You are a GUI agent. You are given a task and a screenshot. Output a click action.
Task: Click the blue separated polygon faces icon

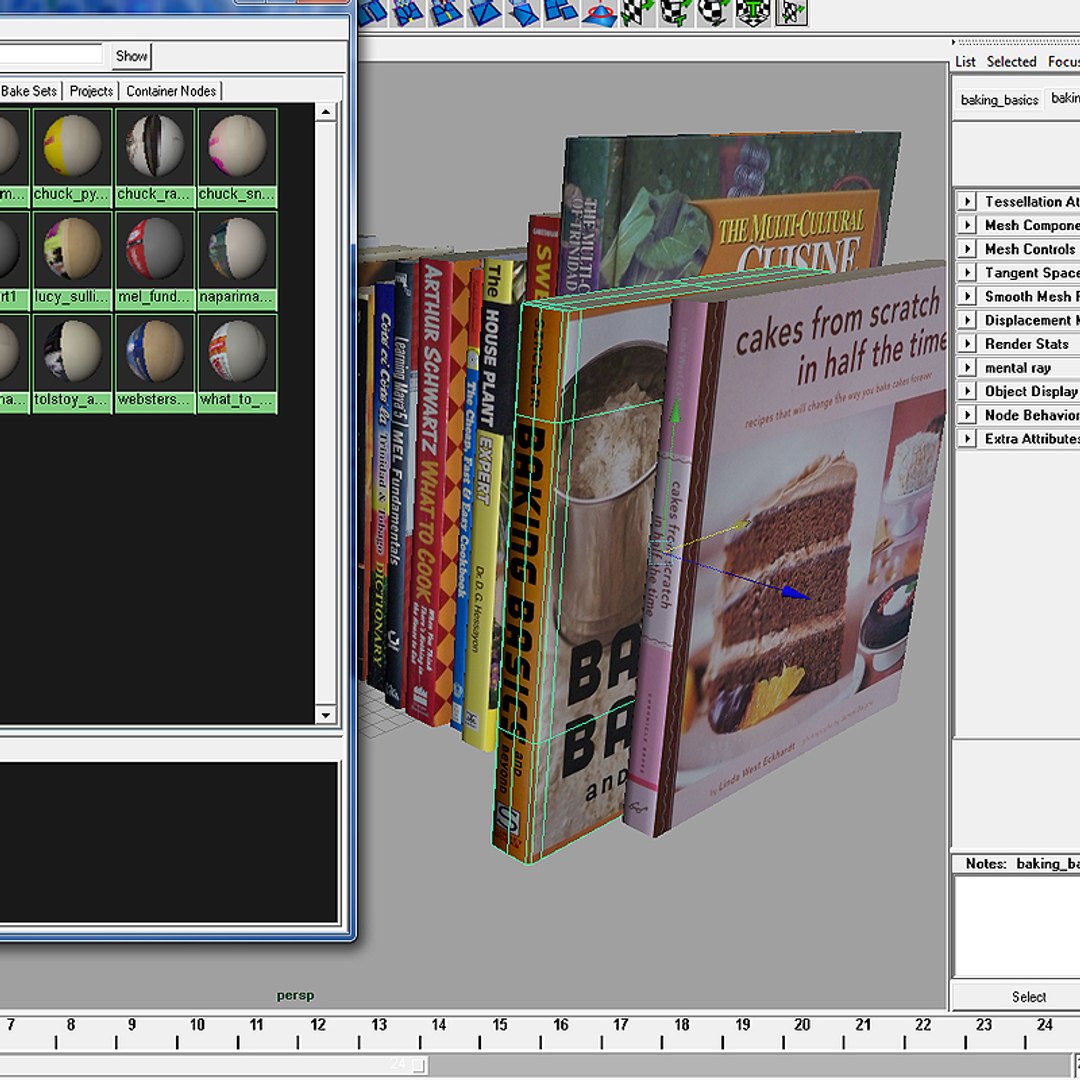561,13
